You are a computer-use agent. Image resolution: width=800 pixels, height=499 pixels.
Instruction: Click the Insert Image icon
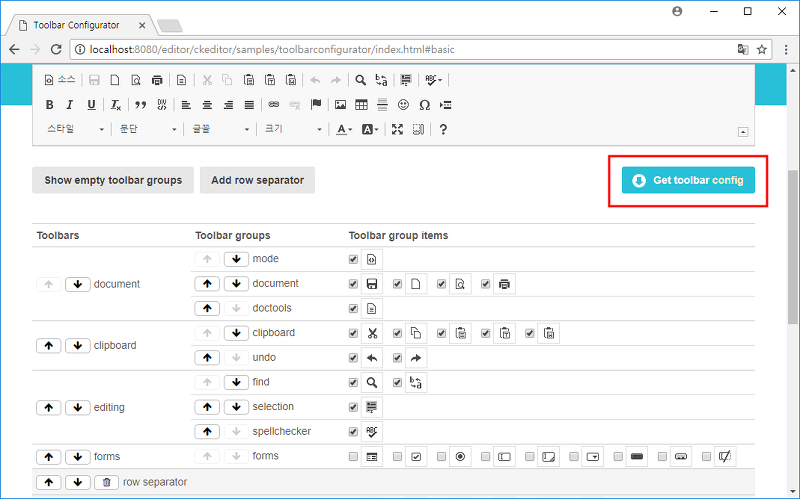pos(340,105)
